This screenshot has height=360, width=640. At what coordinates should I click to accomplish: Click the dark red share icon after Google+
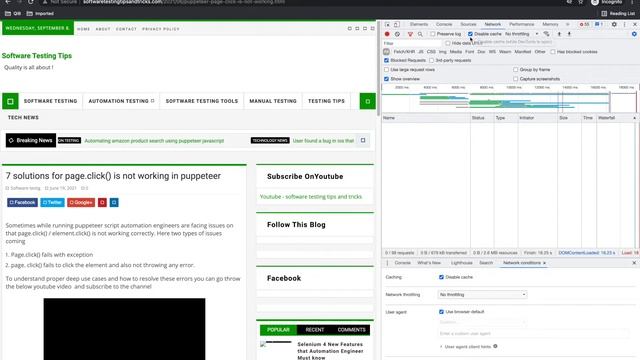[102, 202]
